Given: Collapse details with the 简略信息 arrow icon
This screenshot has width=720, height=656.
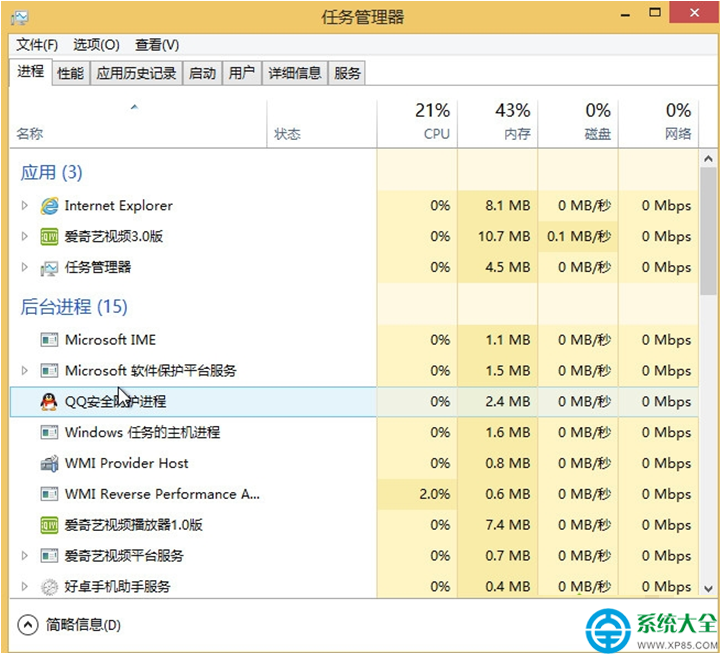Looking at the screenshot, I should [28, 625].
